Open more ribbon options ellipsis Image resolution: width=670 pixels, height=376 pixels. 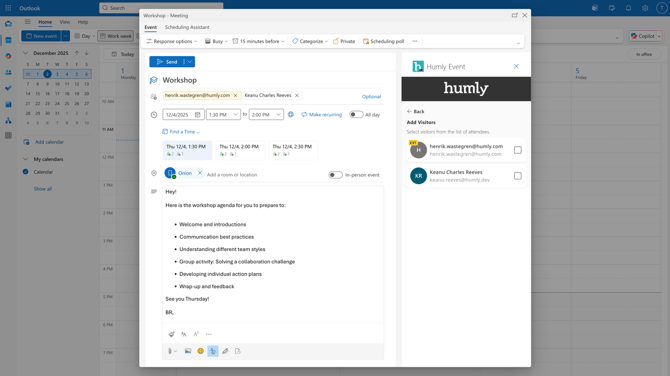(x=414, y=41)
